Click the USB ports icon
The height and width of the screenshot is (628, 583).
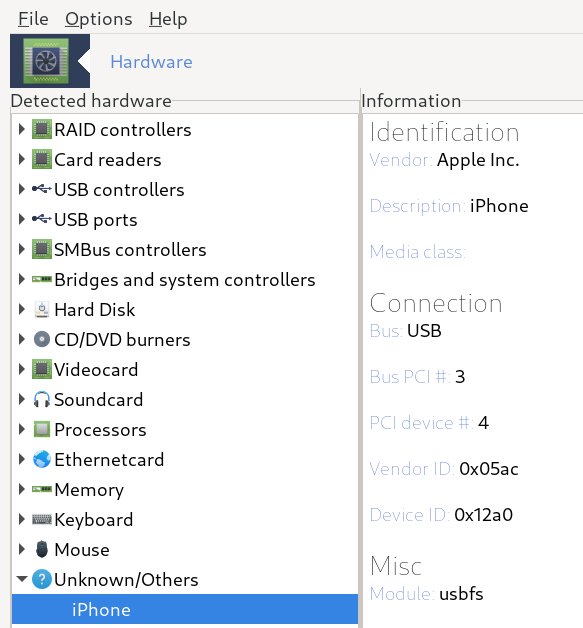[42, 218]
